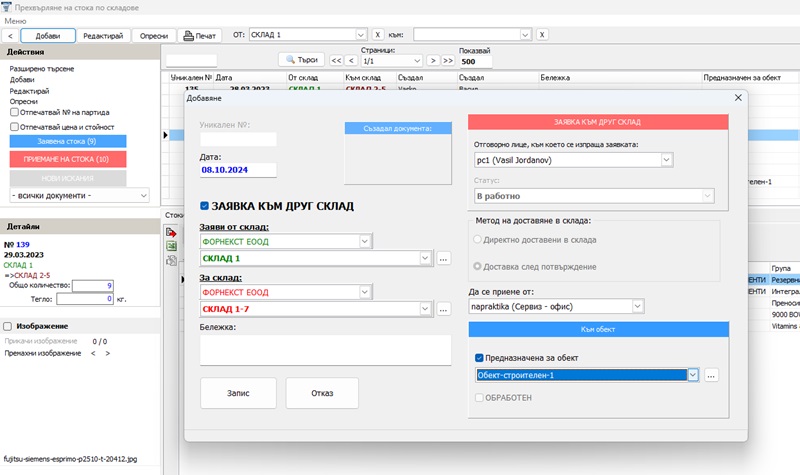Click Заявена стока (9) button
Screen dimensions: 800x475
point(68,141)
